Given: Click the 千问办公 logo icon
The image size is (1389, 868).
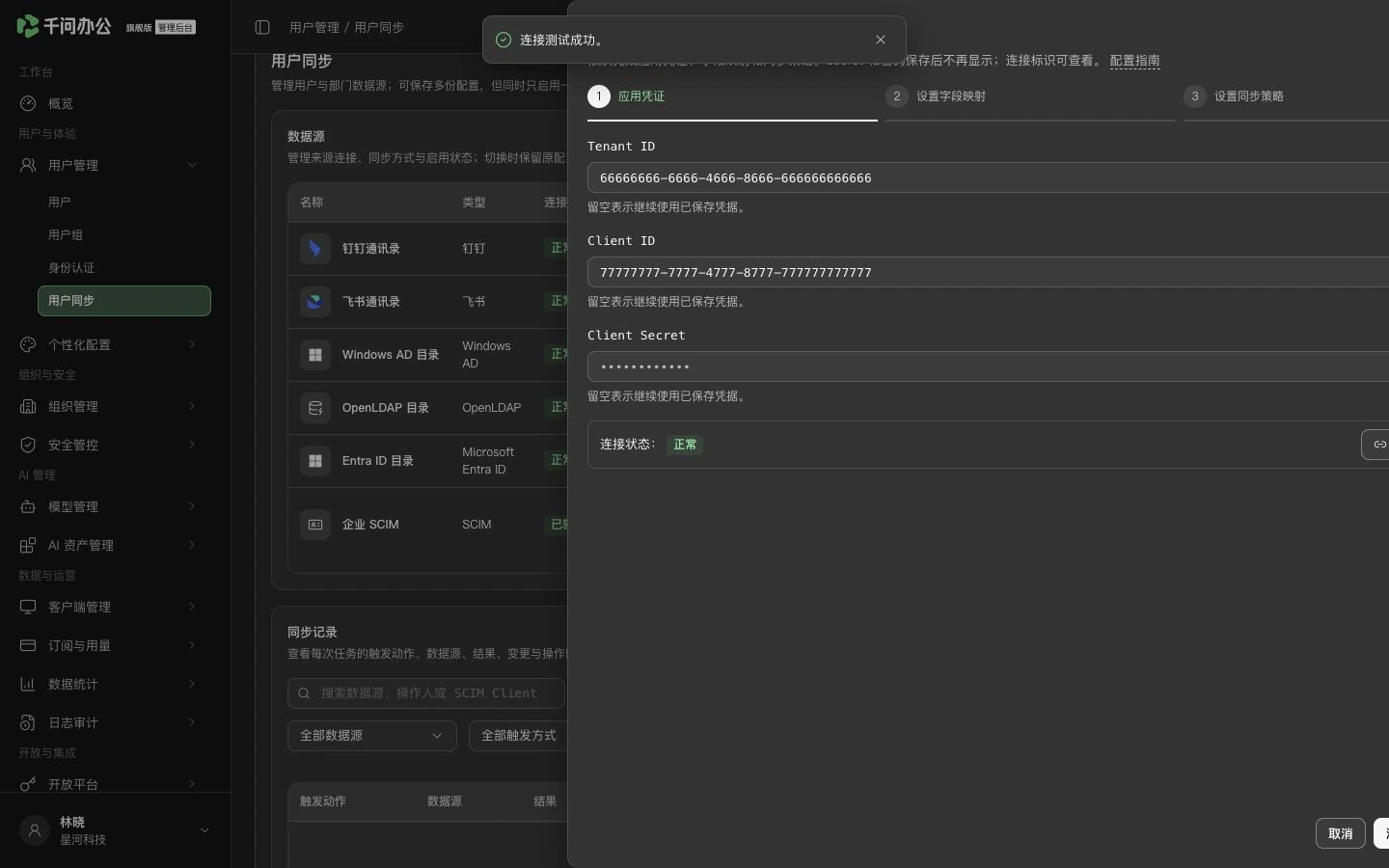Looking at the screenshot, I should [28, 26].
